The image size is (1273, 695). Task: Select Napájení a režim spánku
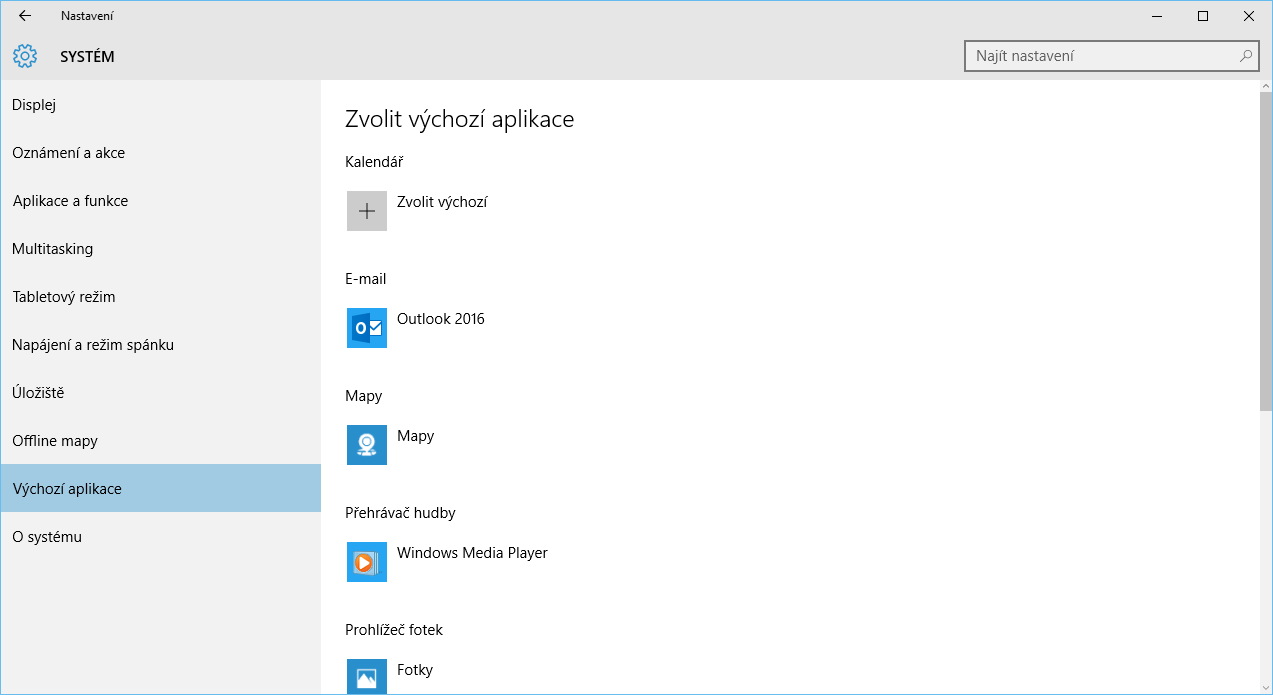pos(93,345)
